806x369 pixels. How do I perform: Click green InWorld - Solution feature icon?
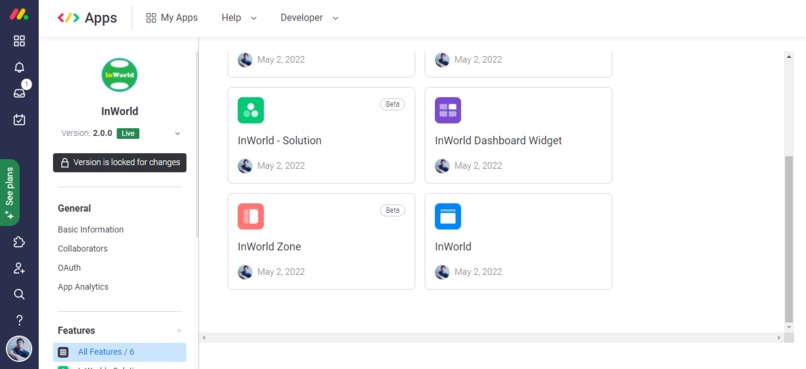click(251, 110)
